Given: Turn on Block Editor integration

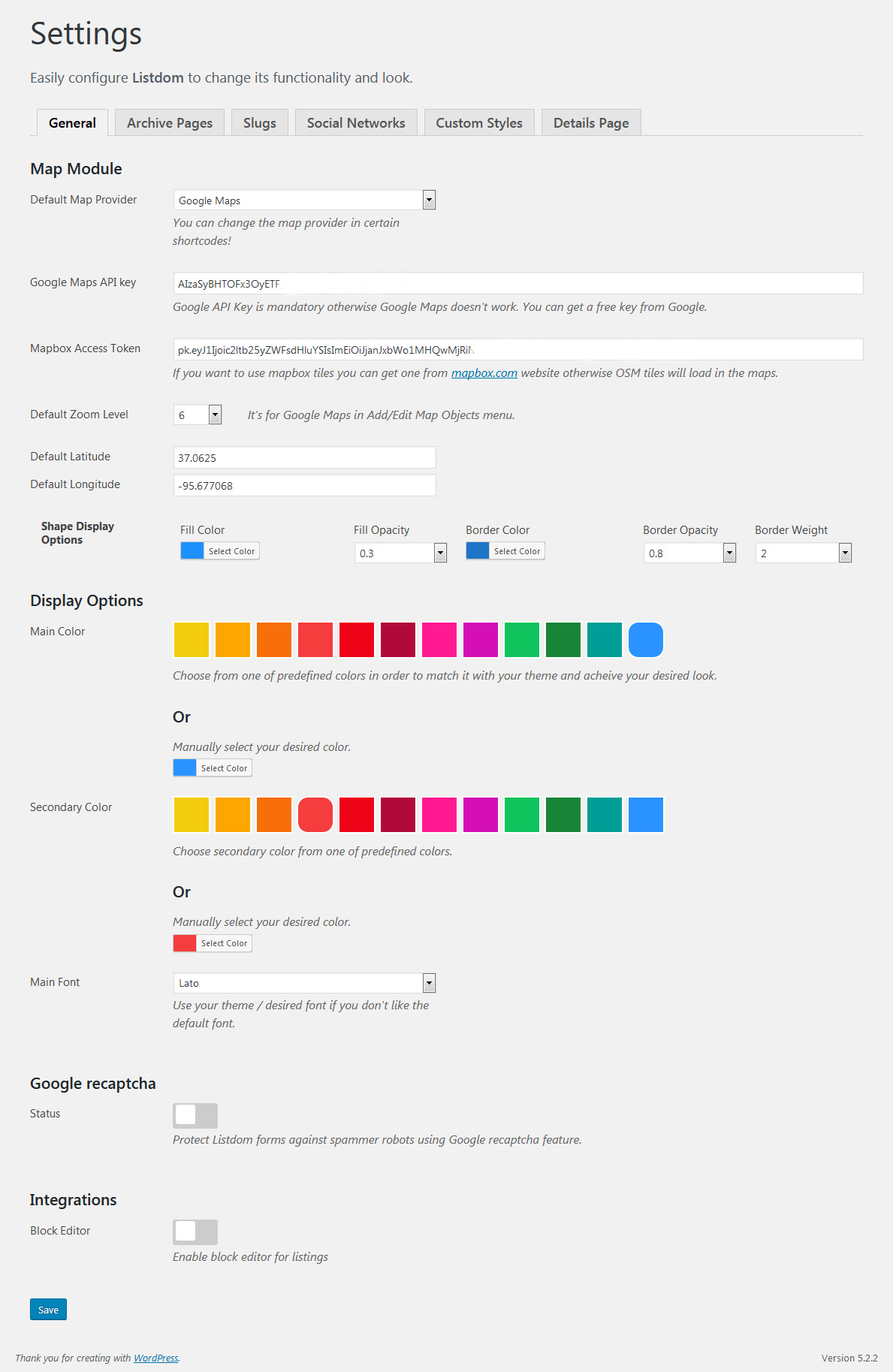Looking at the screenshot, I should click(195, 1232).
